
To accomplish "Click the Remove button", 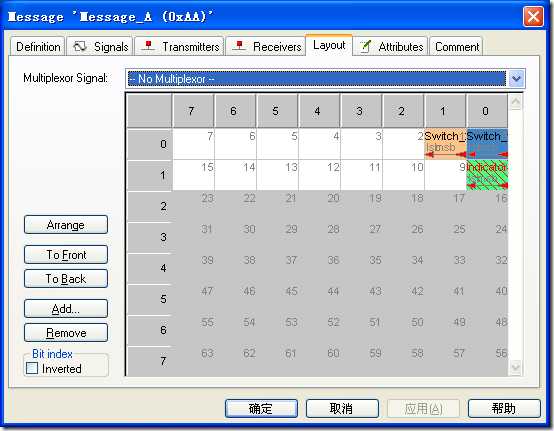I will 66,332.
